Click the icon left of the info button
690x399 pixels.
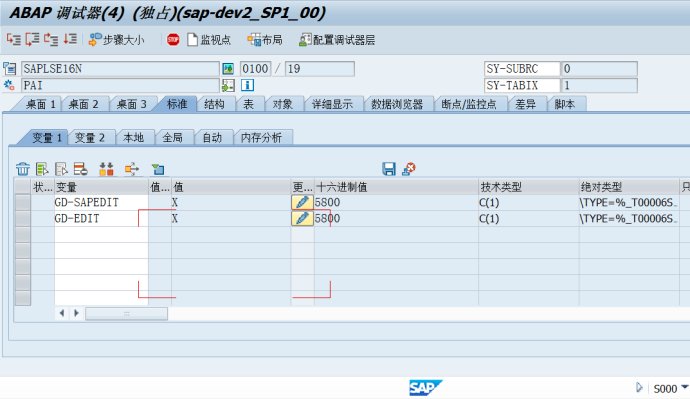[x=228, y=85]
